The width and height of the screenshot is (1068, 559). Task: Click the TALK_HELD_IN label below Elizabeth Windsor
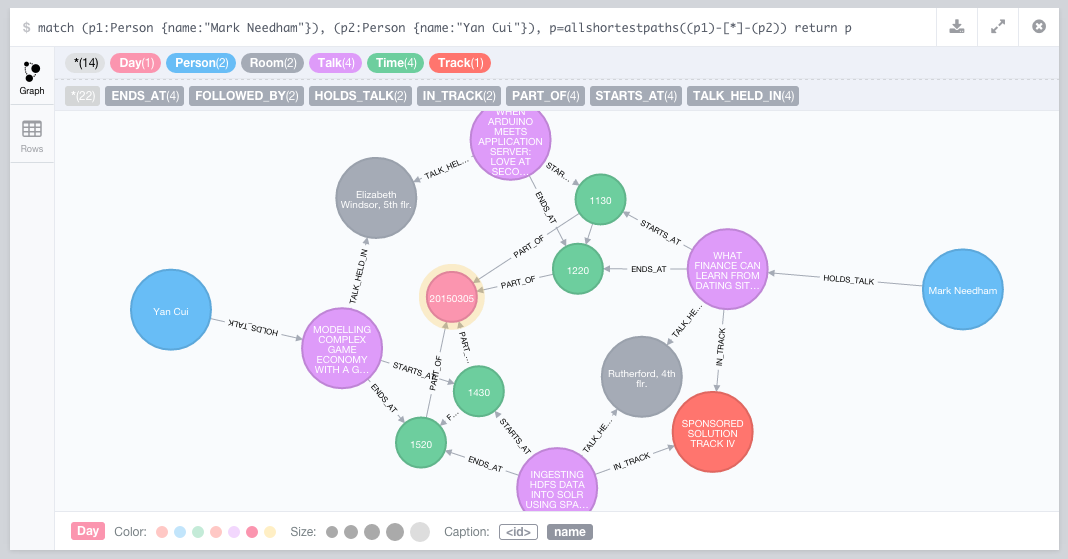click(x=359, y=276)
